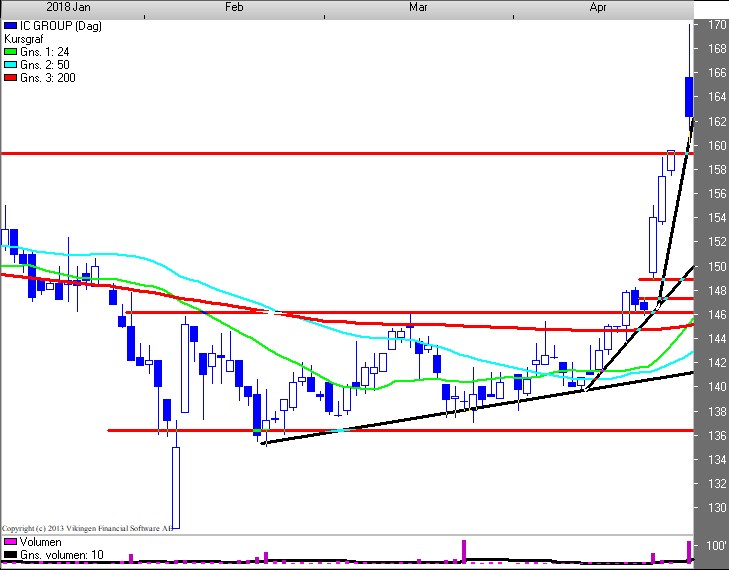This screenshot has height=570, width=729.
Task: Select the latest blue candlestick near 164
Action: tap(690, 97)
